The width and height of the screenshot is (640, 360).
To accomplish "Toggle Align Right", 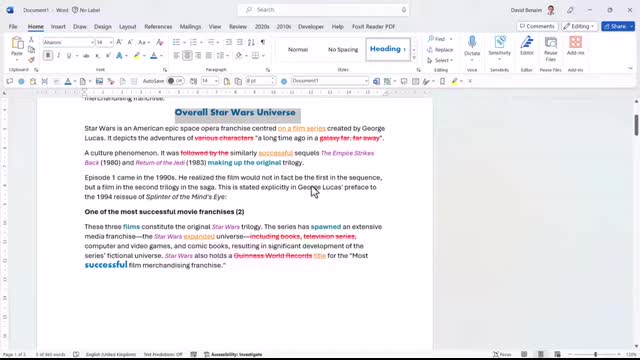I will [x=198, y=56].
